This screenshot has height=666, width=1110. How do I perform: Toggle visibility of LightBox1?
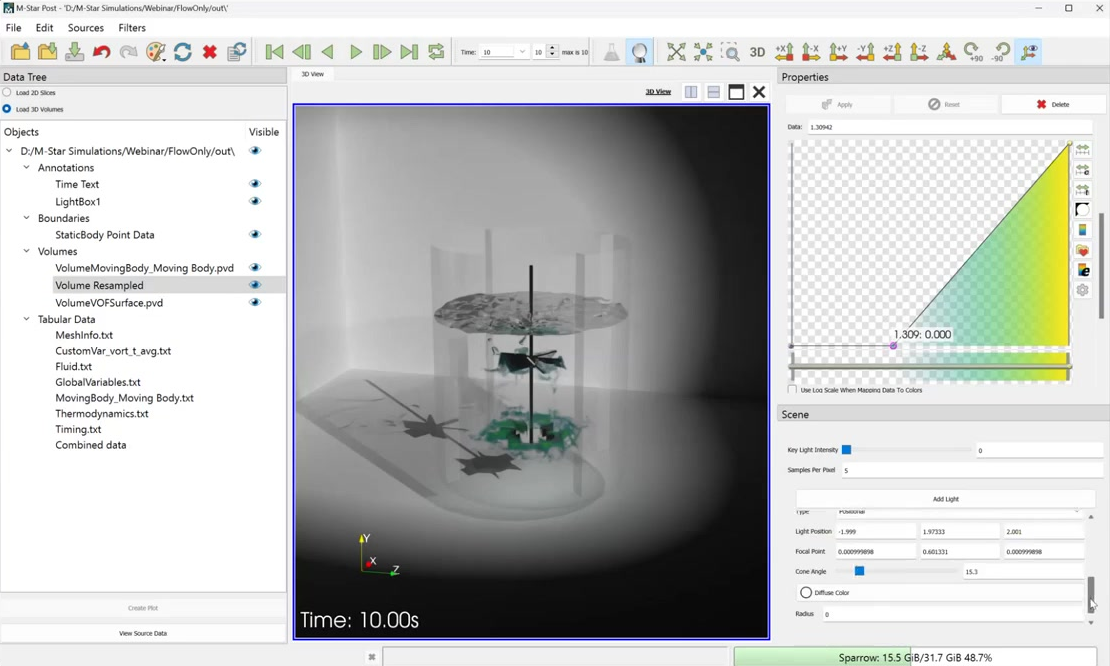(255, 201)
